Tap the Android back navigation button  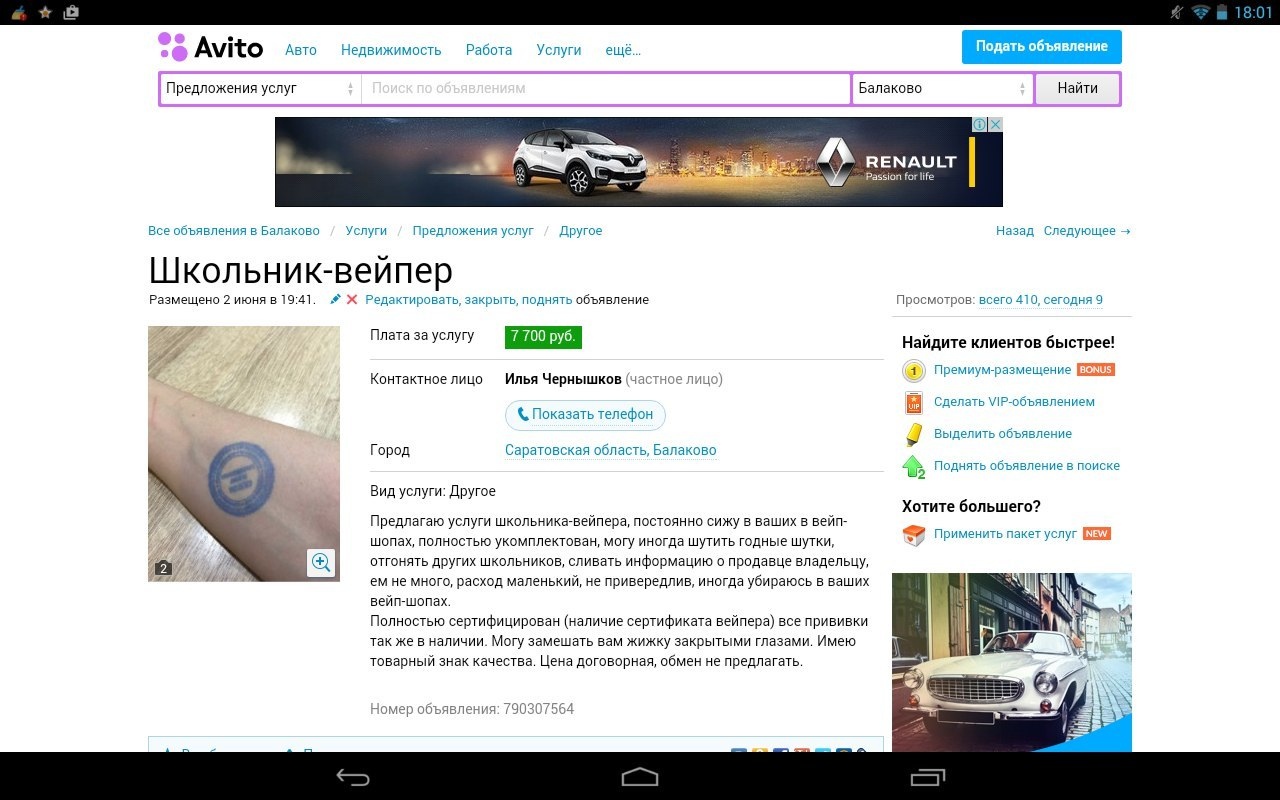353,777
